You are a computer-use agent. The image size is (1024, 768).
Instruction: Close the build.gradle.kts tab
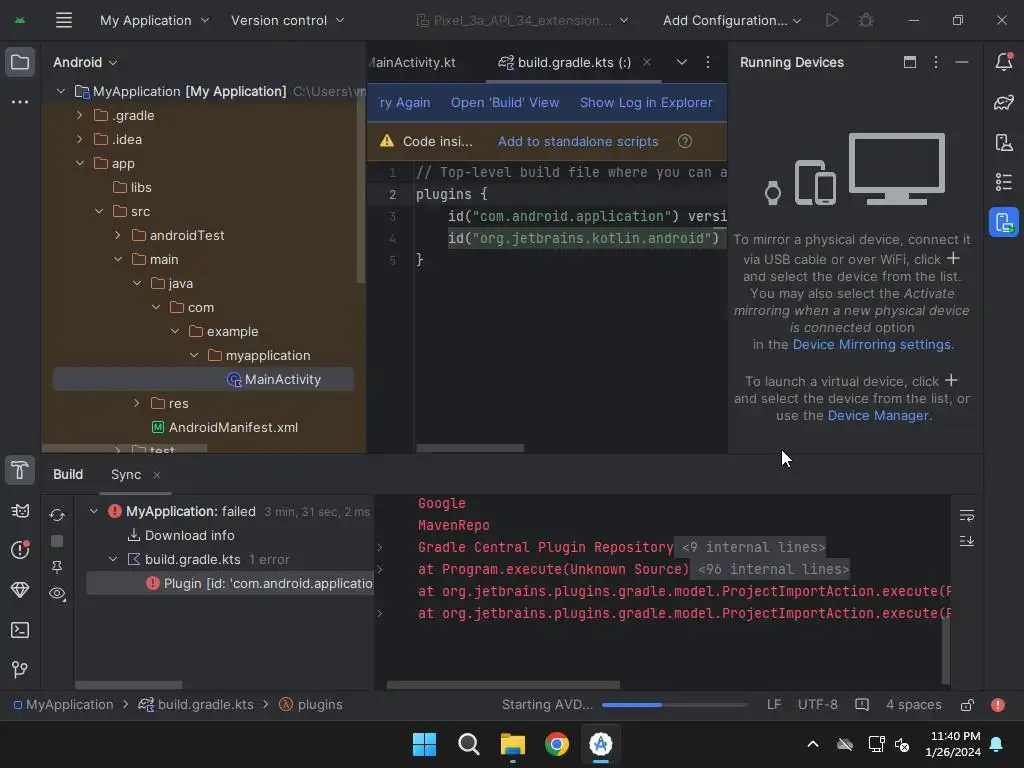pos(647,62)
